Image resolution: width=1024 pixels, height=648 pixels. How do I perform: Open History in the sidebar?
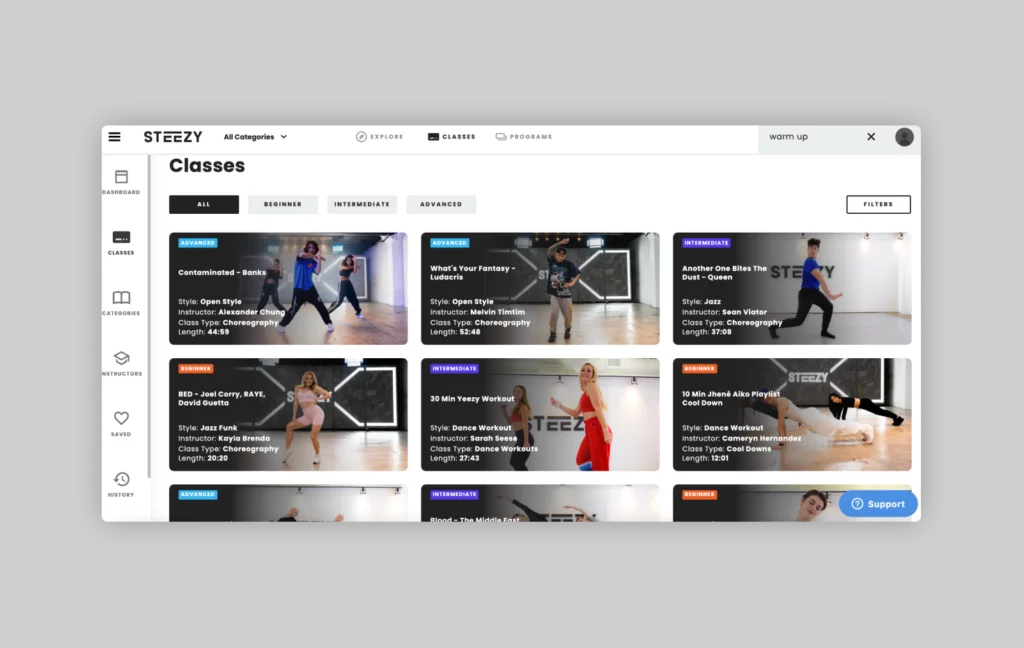tap(121, 484)
